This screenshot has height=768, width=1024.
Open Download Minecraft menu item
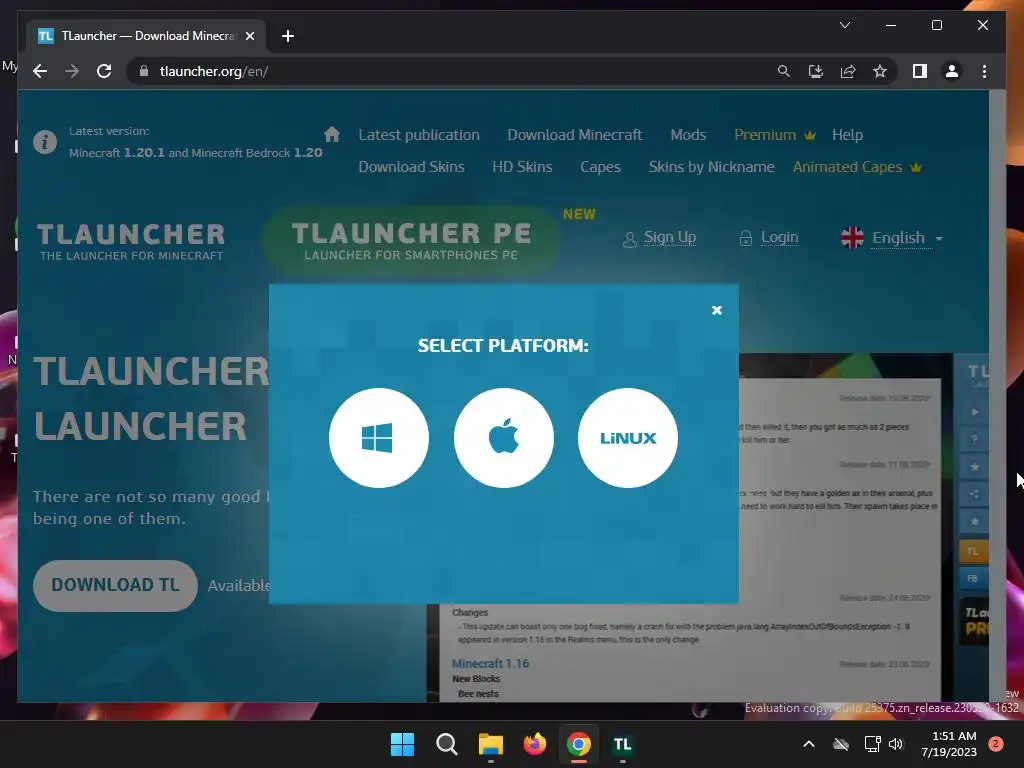[x=575, y=135]
